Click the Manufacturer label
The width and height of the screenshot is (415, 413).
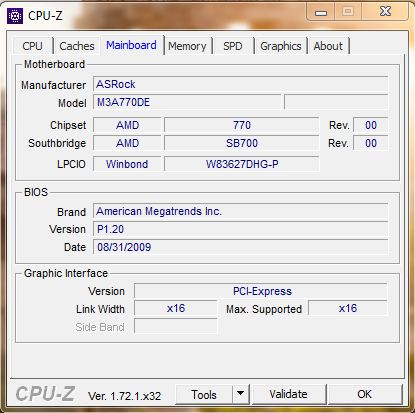coord(54,85)
